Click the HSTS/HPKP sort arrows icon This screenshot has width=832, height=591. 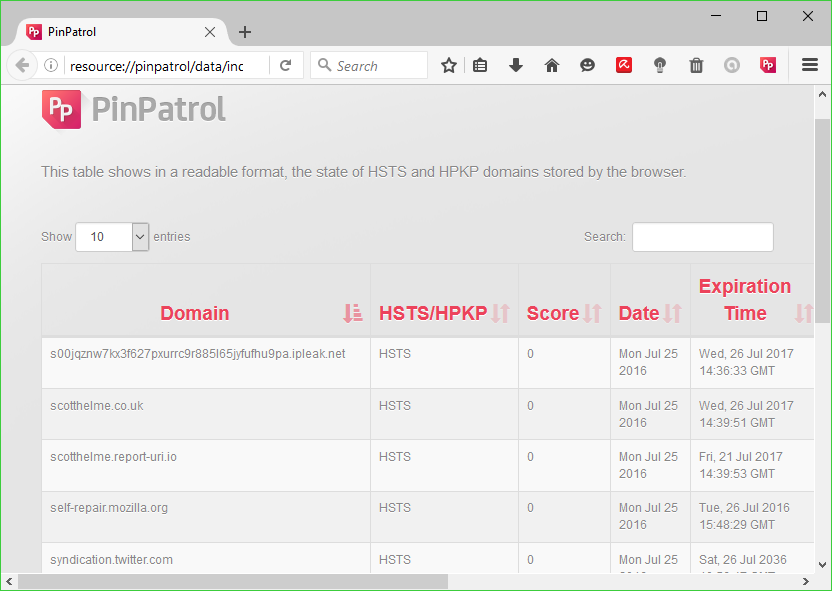(x=500, y=313)
